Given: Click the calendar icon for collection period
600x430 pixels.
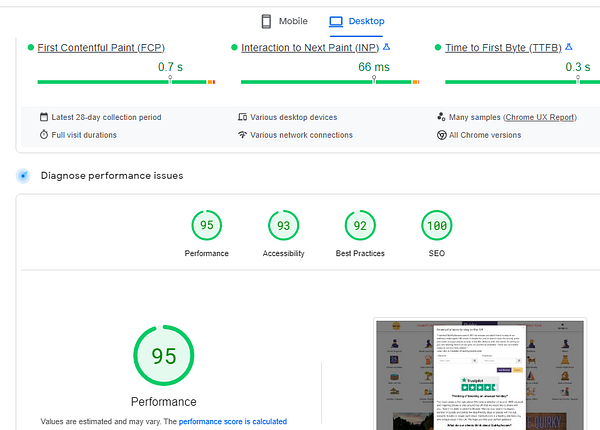Looking at the screenshot, I should [x=44, y=117].
